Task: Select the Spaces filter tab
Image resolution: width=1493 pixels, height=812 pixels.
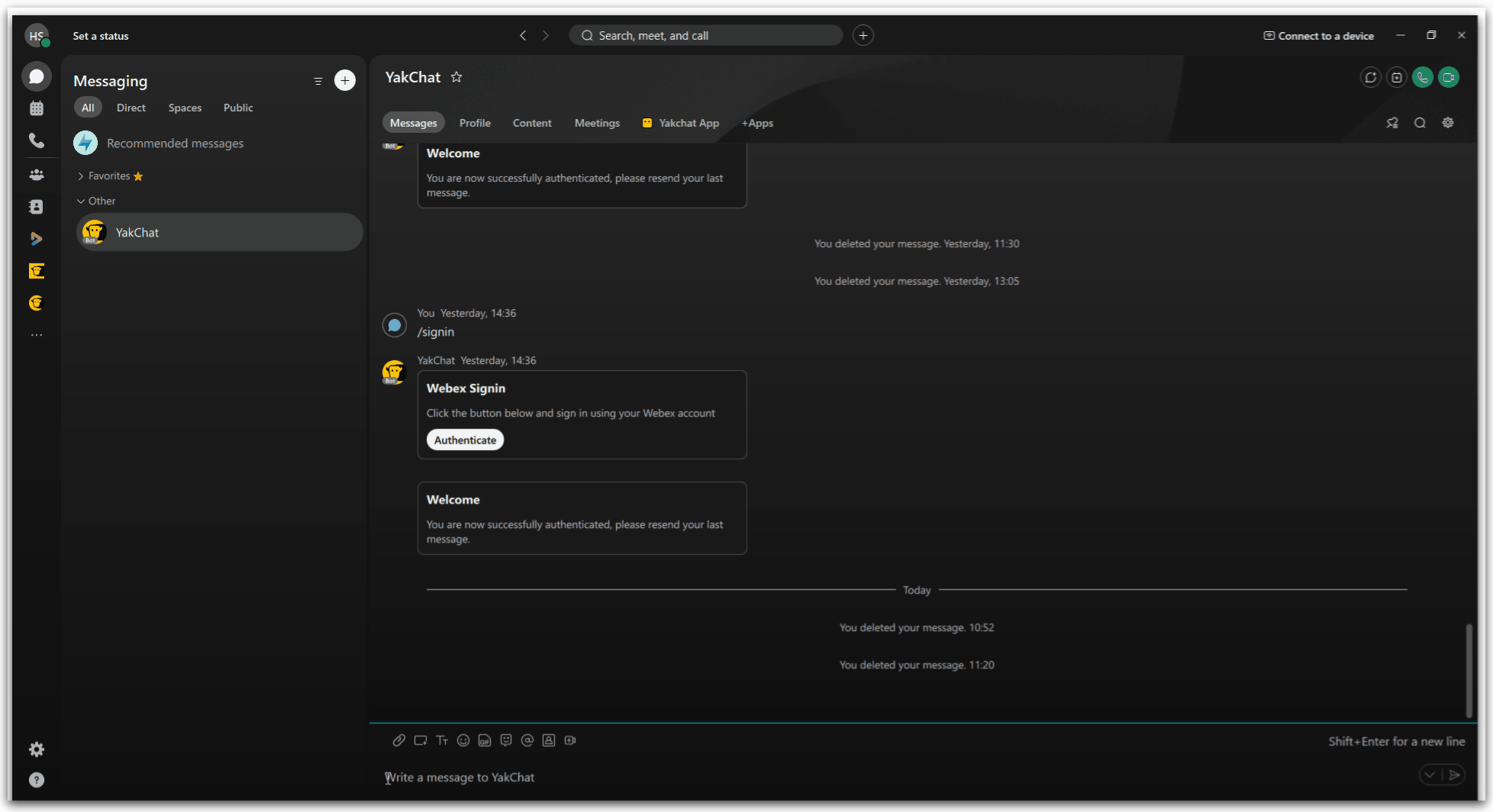Action: (185, 108)
